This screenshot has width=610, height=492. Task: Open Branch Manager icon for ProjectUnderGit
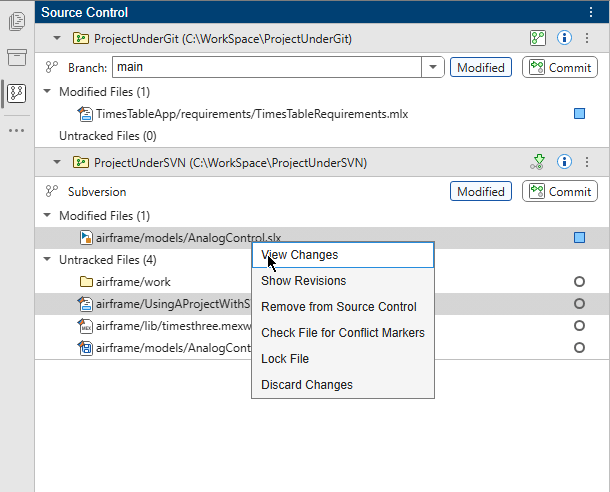point(538,38)
